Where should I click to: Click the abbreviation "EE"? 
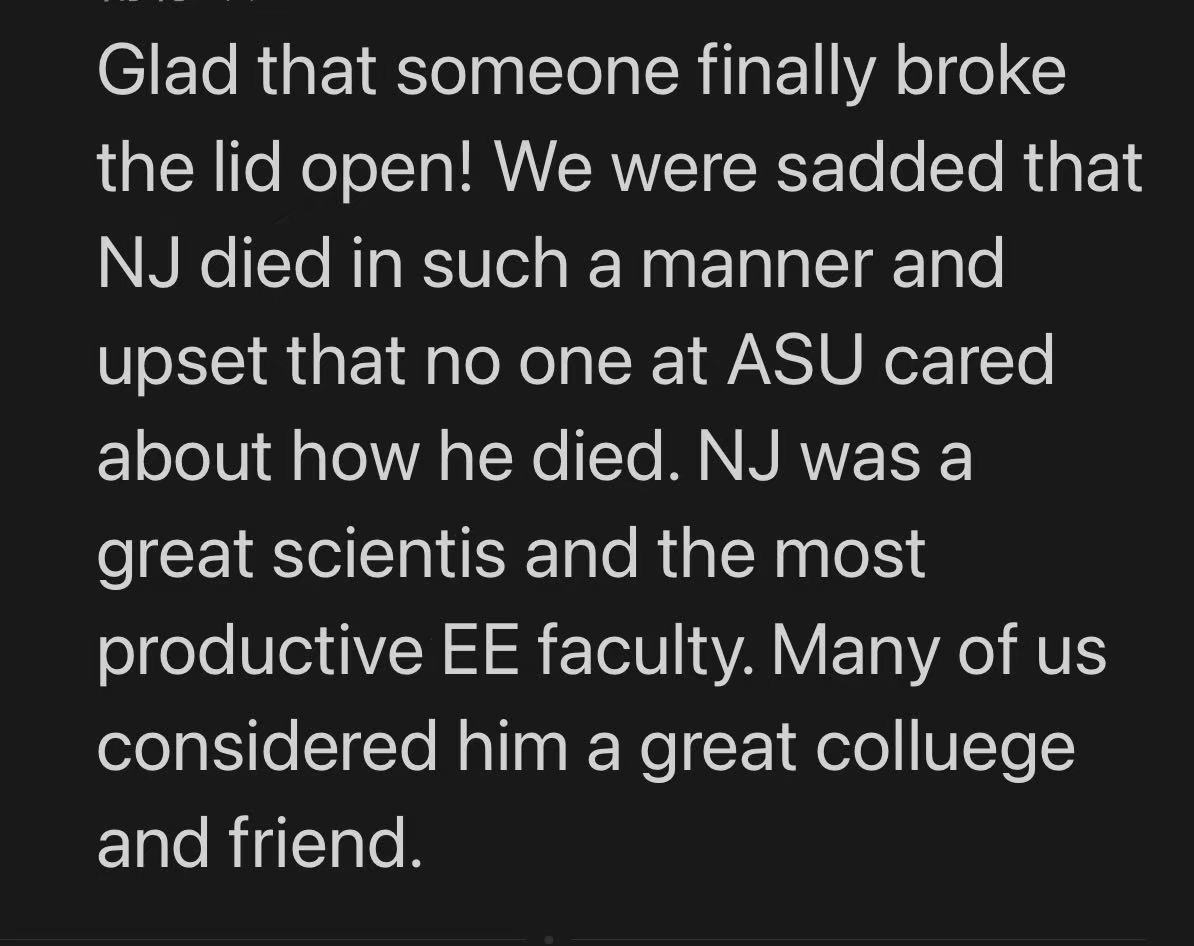click(487, 650)
